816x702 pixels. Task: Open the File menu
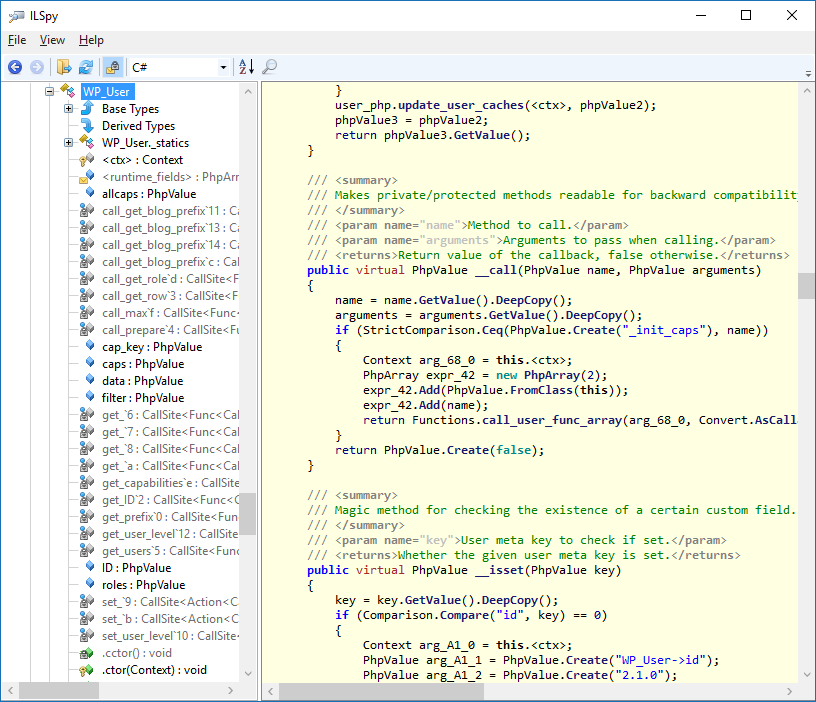(16, 40)
